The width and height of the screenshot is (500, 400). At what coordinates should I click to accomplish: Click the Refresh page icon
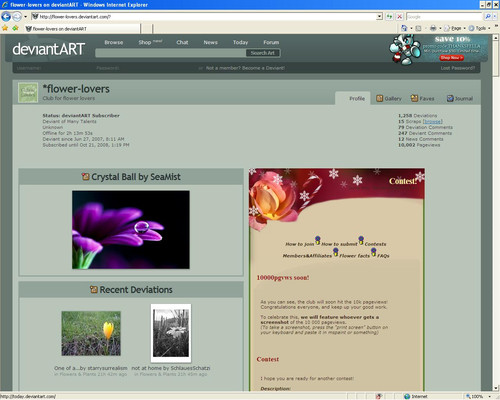pos(389,16)
